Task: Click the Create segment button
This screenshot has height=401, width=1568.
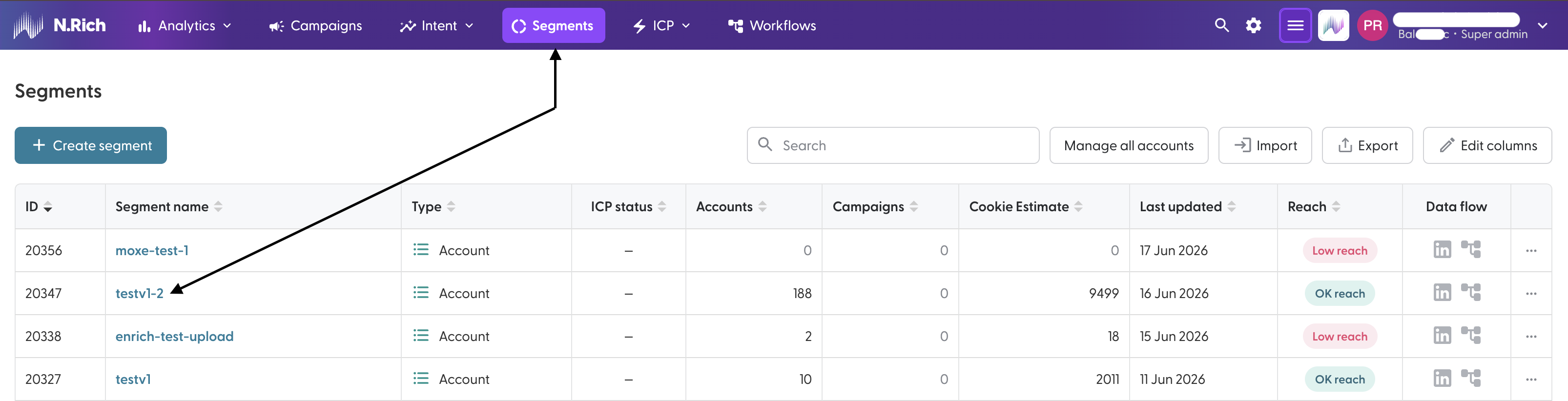Action: coord(91,145)
